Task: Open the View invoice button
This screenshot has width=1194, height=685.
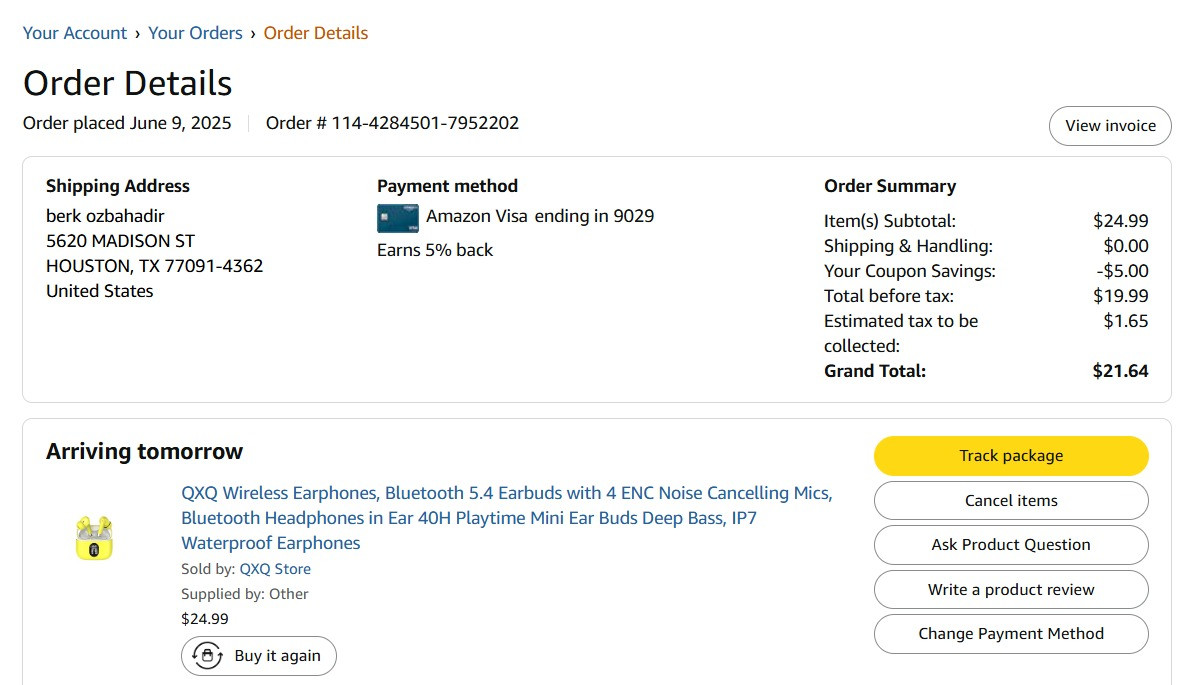Action: point(1110,126)
